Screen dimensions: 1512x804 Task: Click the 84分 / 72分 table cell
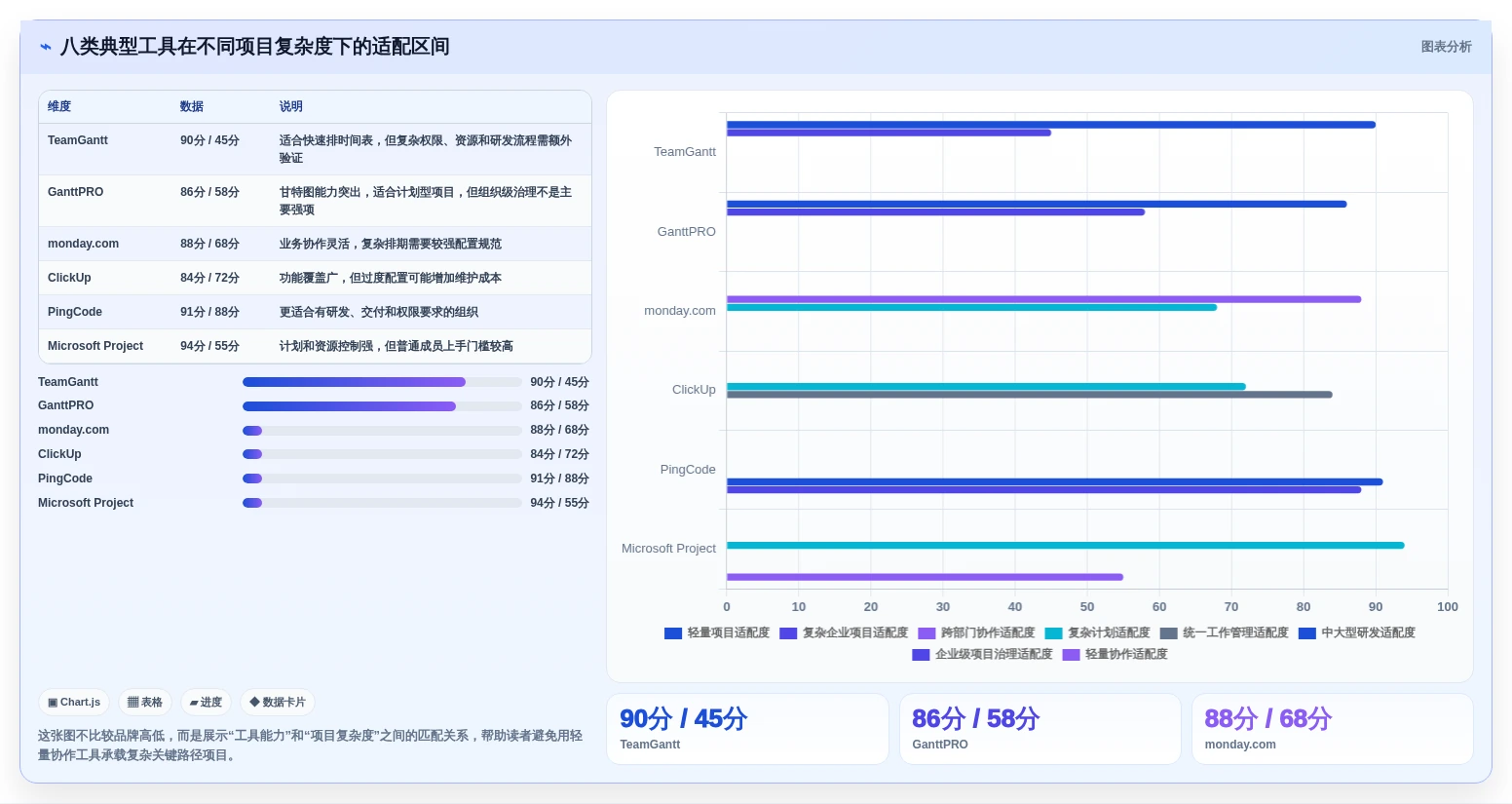pyautogui.click(x=209, y=278)
